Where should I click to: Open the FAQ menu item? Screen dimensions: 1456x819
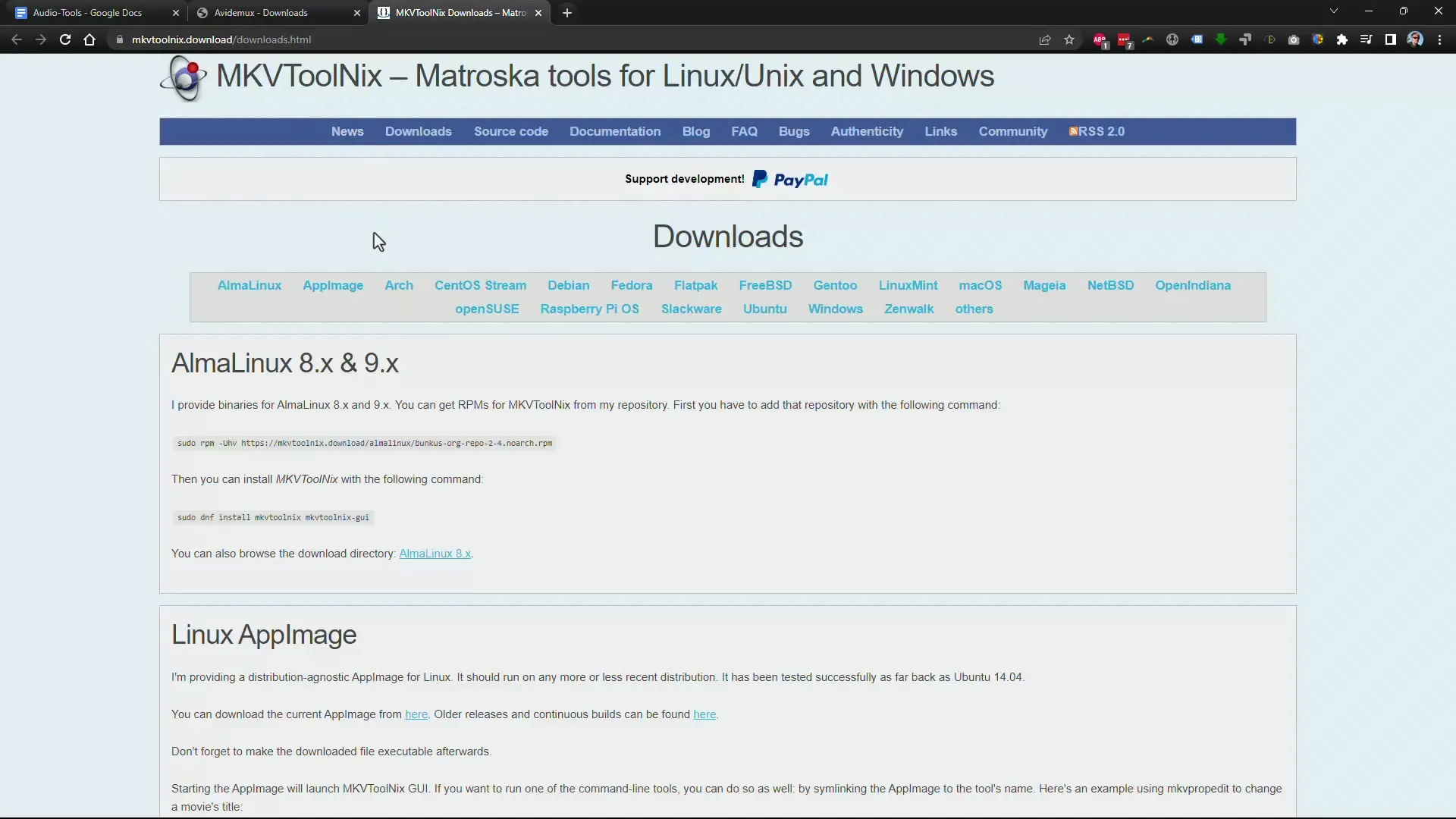(744, 131)
